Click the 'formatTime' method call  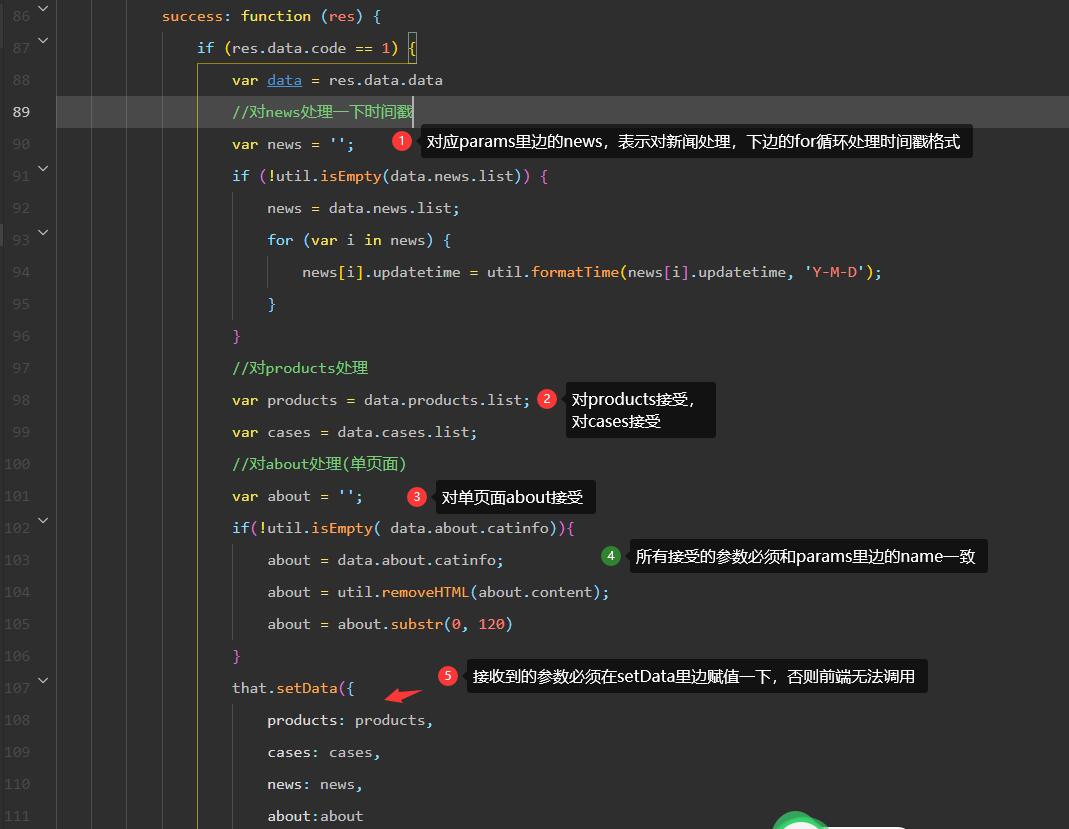tap(575, 273)
